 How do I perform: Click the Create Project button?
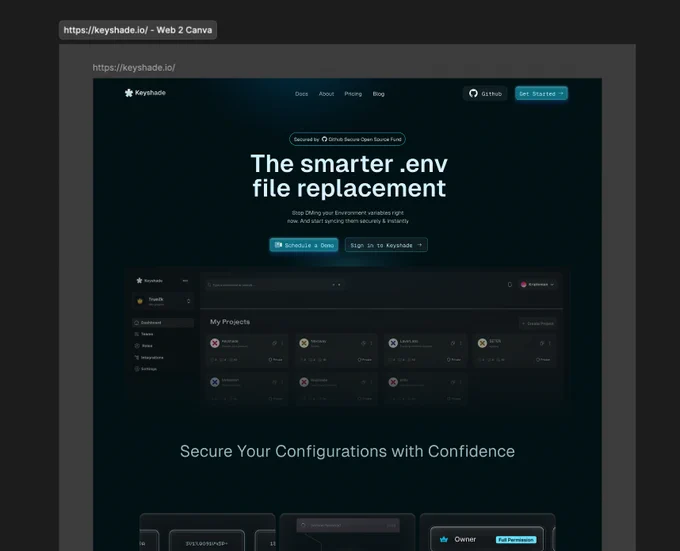click(x=538, y=323)
